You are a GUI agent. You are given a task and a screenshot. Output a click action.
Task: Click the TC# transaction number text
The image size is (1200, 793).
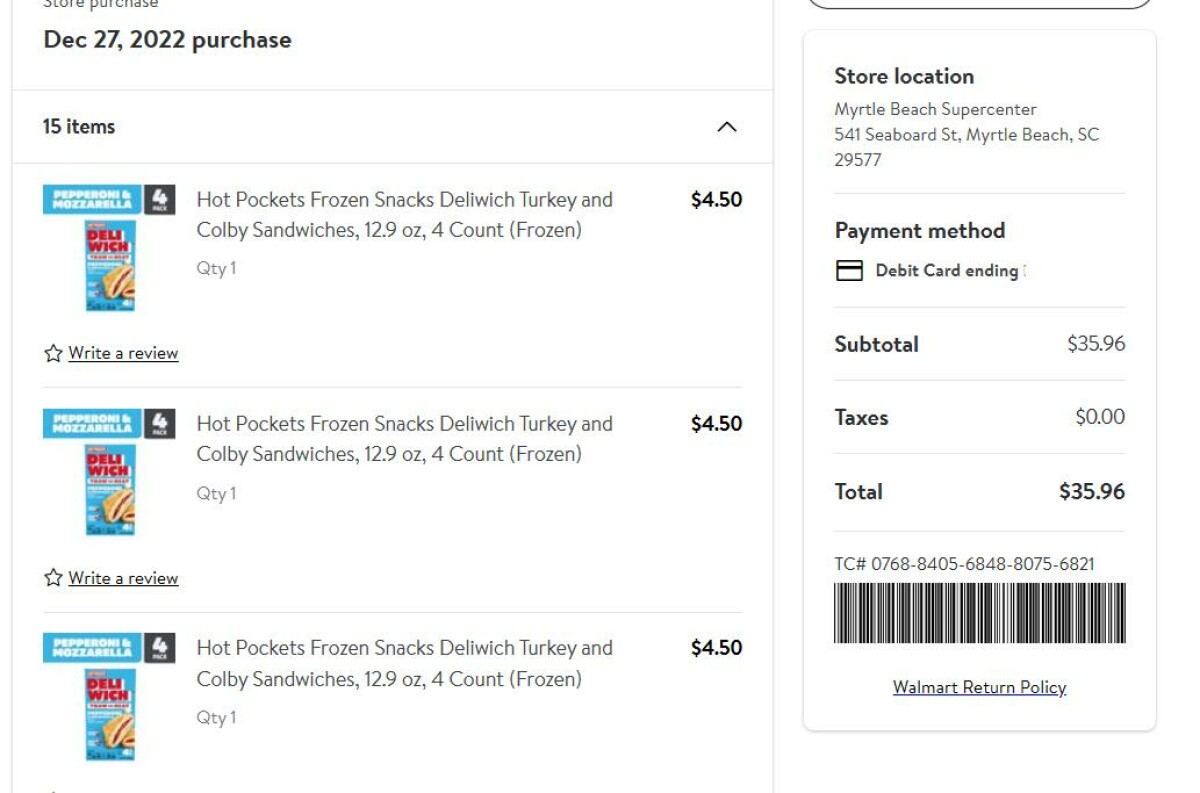pos(964,564)
